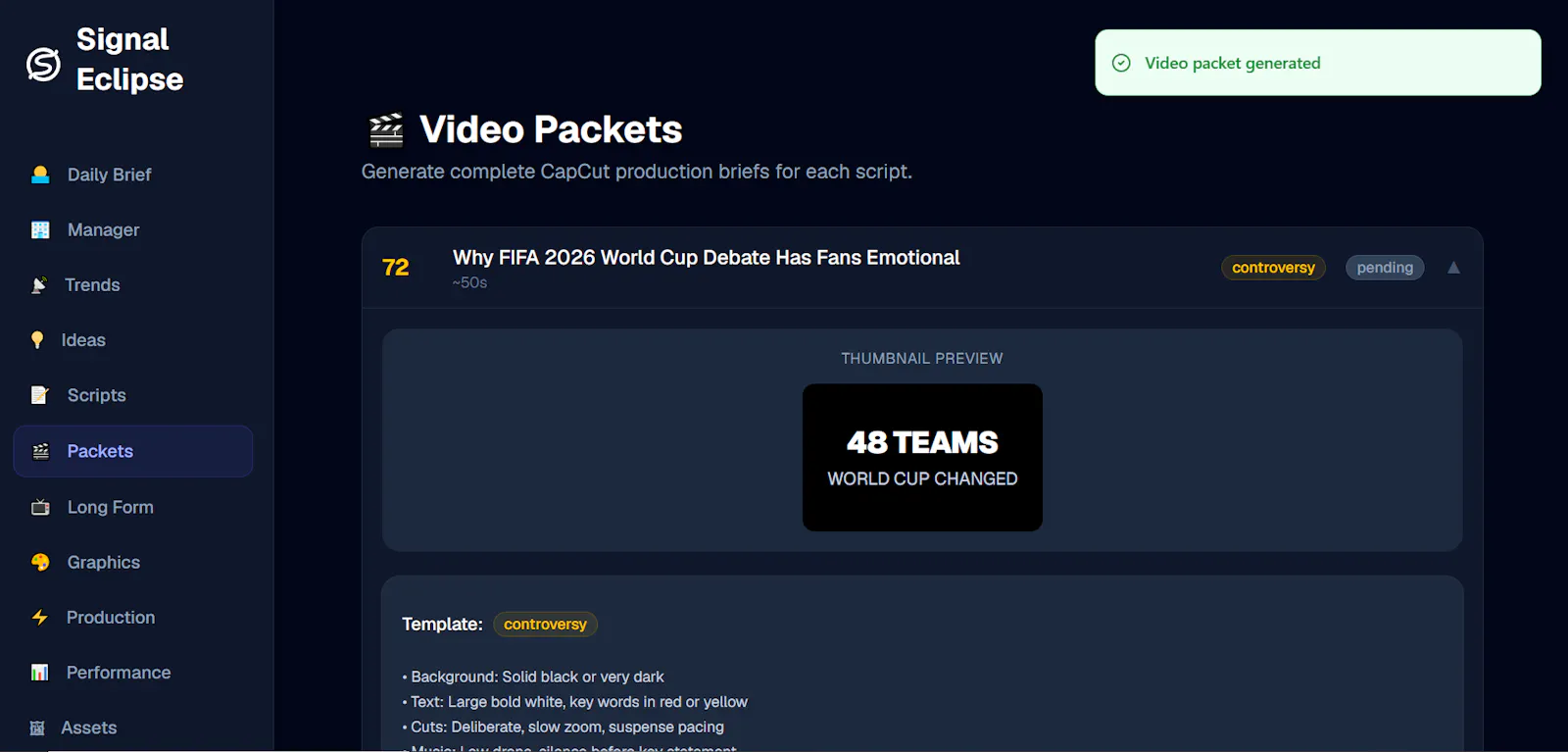Screen dimensions: 1568x752
Task: Click the 48 TEAMS thumbnail preview
Action: 922,458
